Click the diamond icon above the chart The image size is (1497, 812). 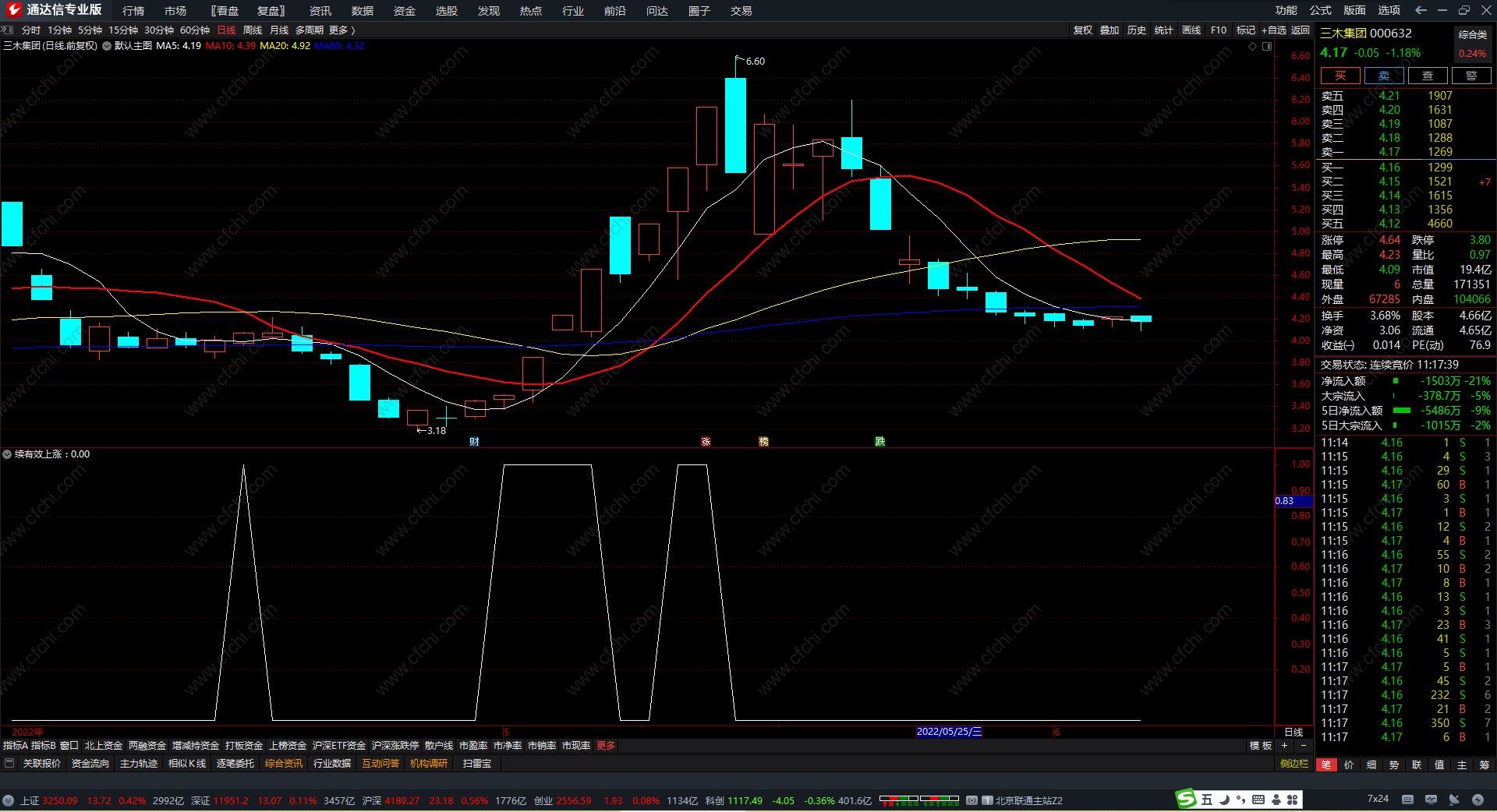1252,46
